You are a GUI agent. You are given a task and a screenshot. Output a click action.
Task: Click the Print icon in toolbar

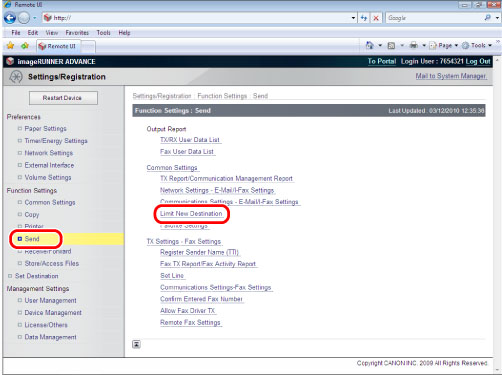414,45
